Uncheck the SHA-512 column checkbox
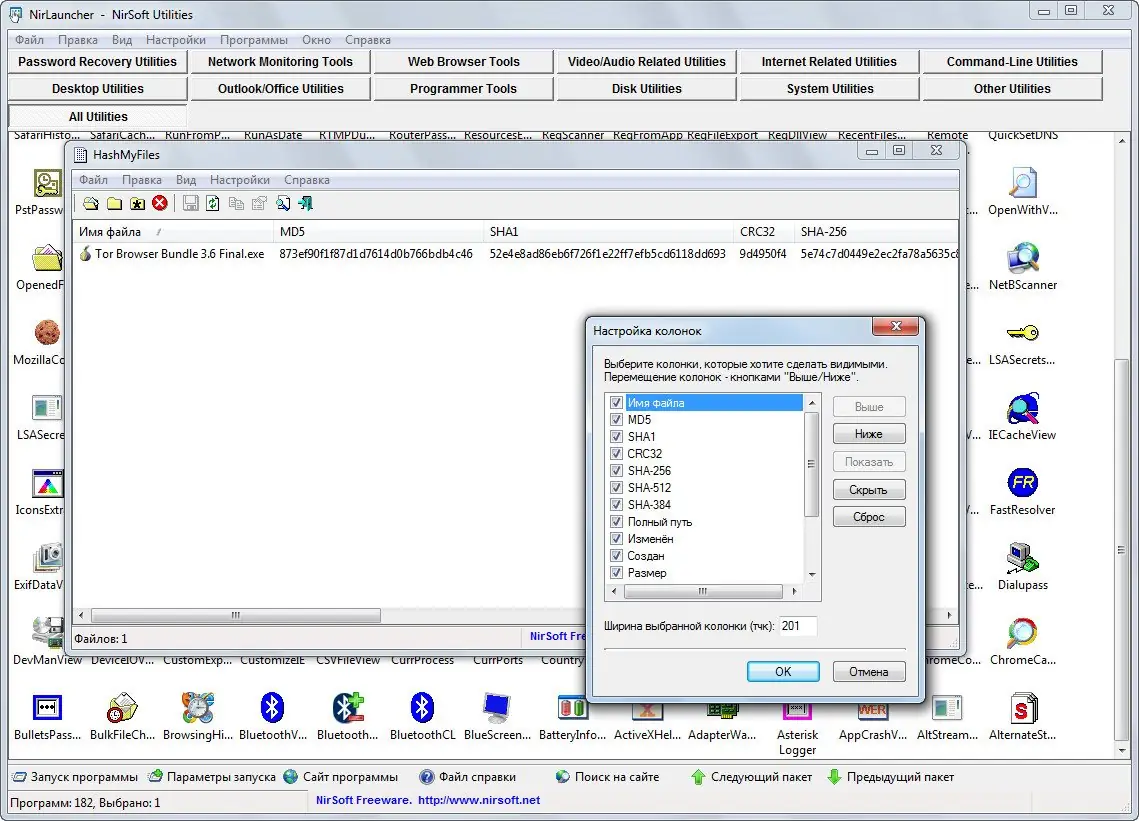The image size is (1139, 821). tap(616, 488)
